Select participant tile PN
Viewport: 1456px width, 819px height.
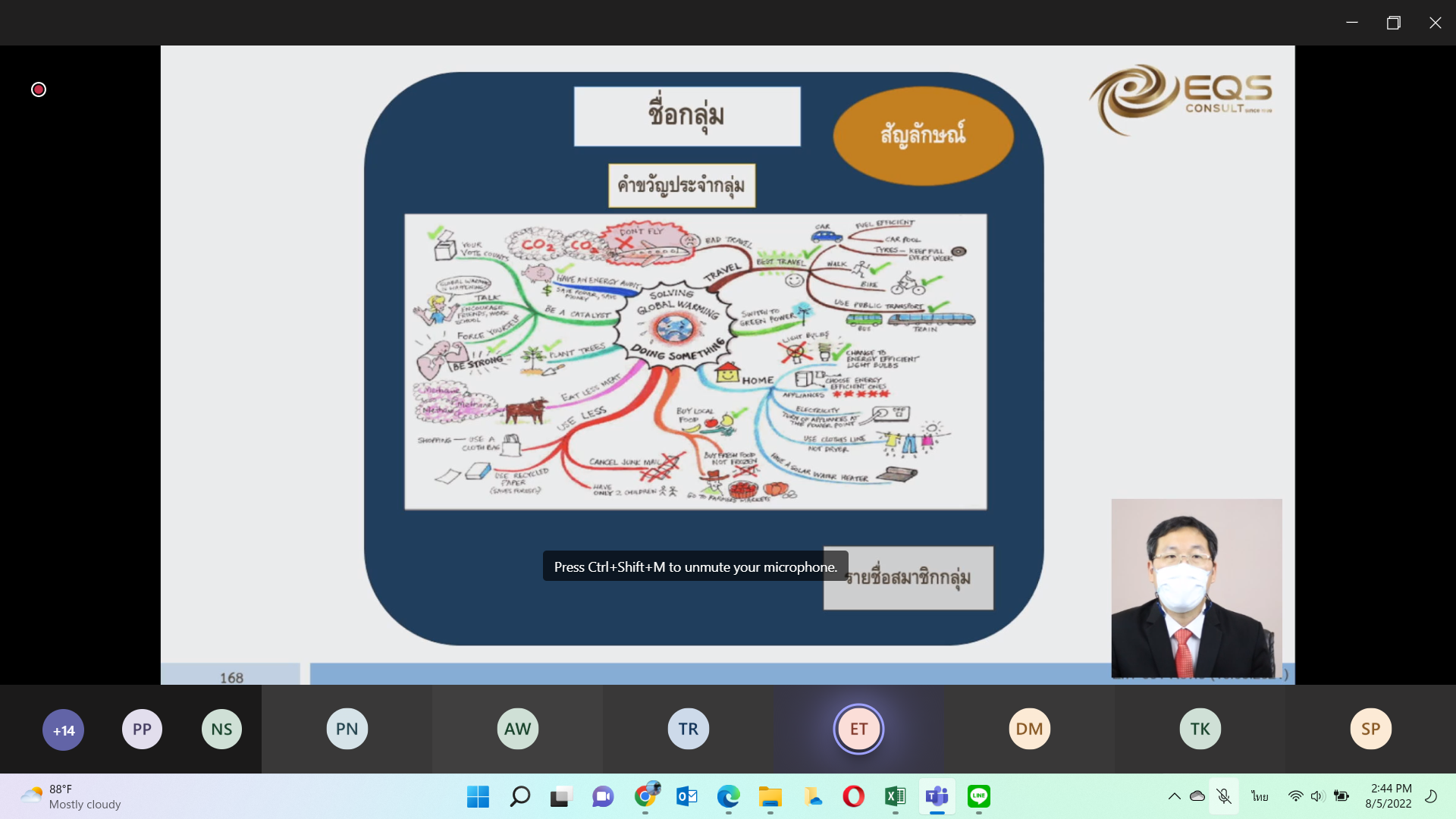click(x=347, y=729)
